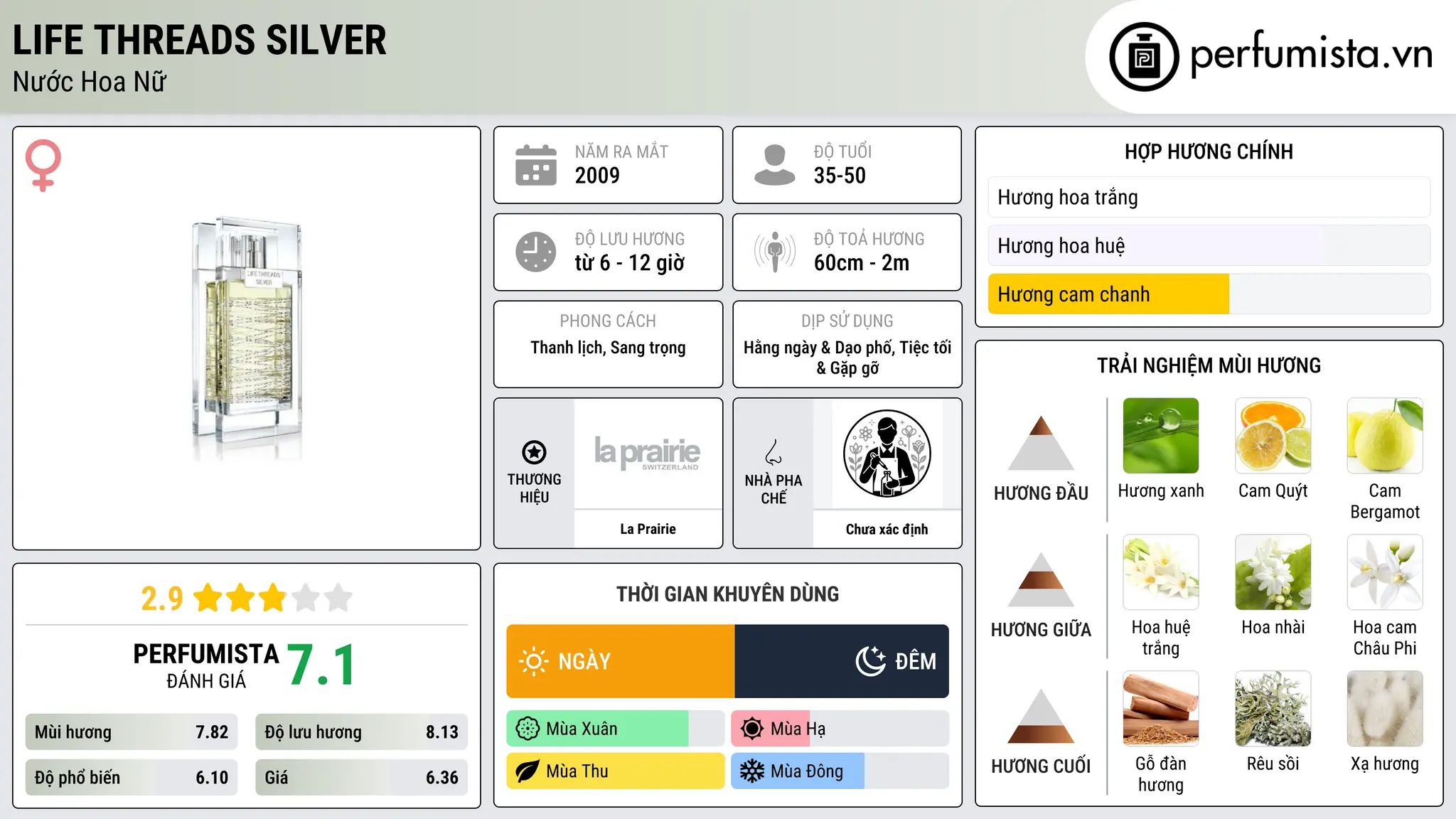Viewport: 1456px width, 819px height.
Task: Click the Mùa Đông season bar
Action: pyautogui.click(x=840, y=771)
